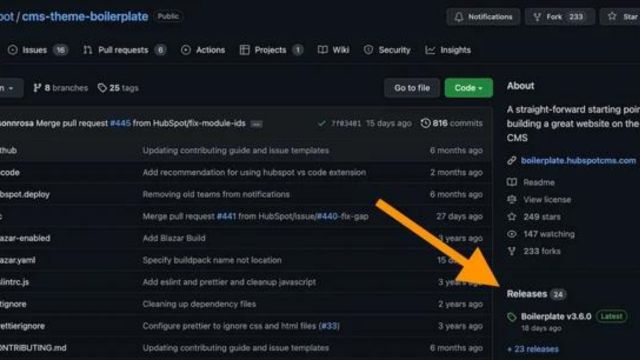Click the Wiki book icon
Viewport: 640px width, 360px height.
322,50
